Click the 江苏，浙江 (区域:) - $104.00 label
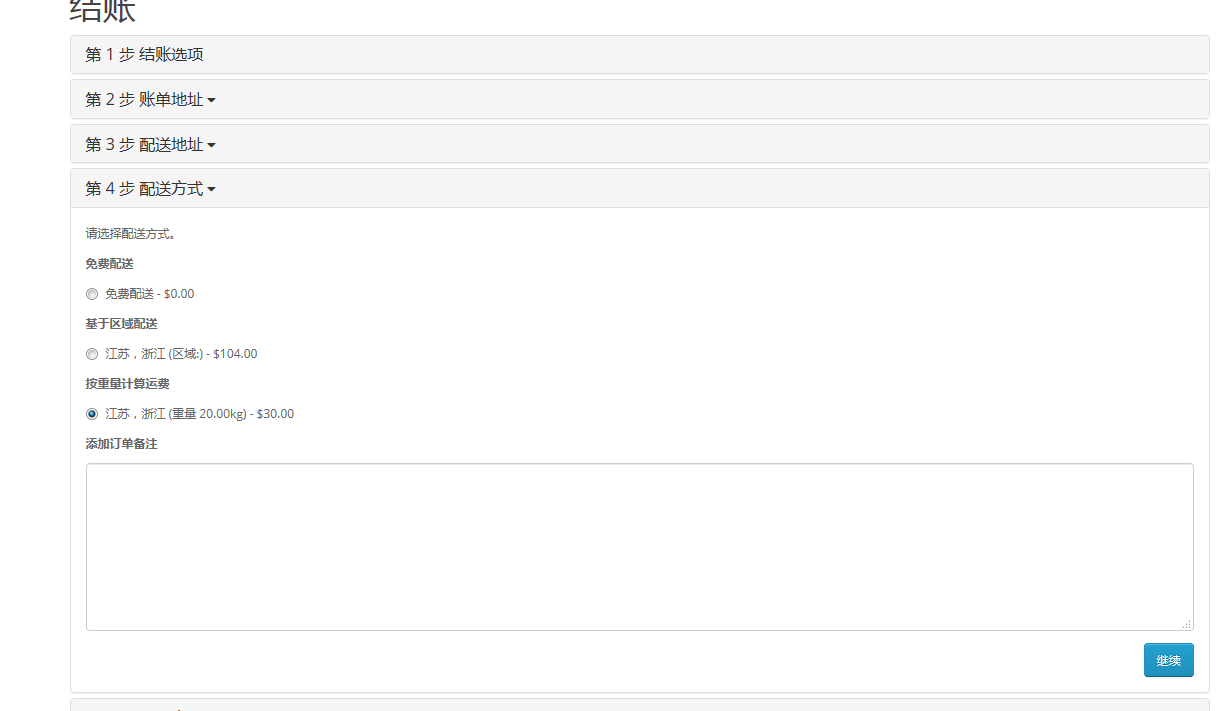This screenshot has height=711, width=1226. click(x=181, y=354)
